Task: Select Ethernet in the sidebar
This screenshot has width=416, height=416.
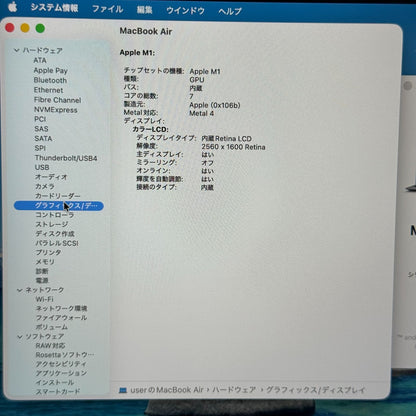Action: click(x=48, y=90)
